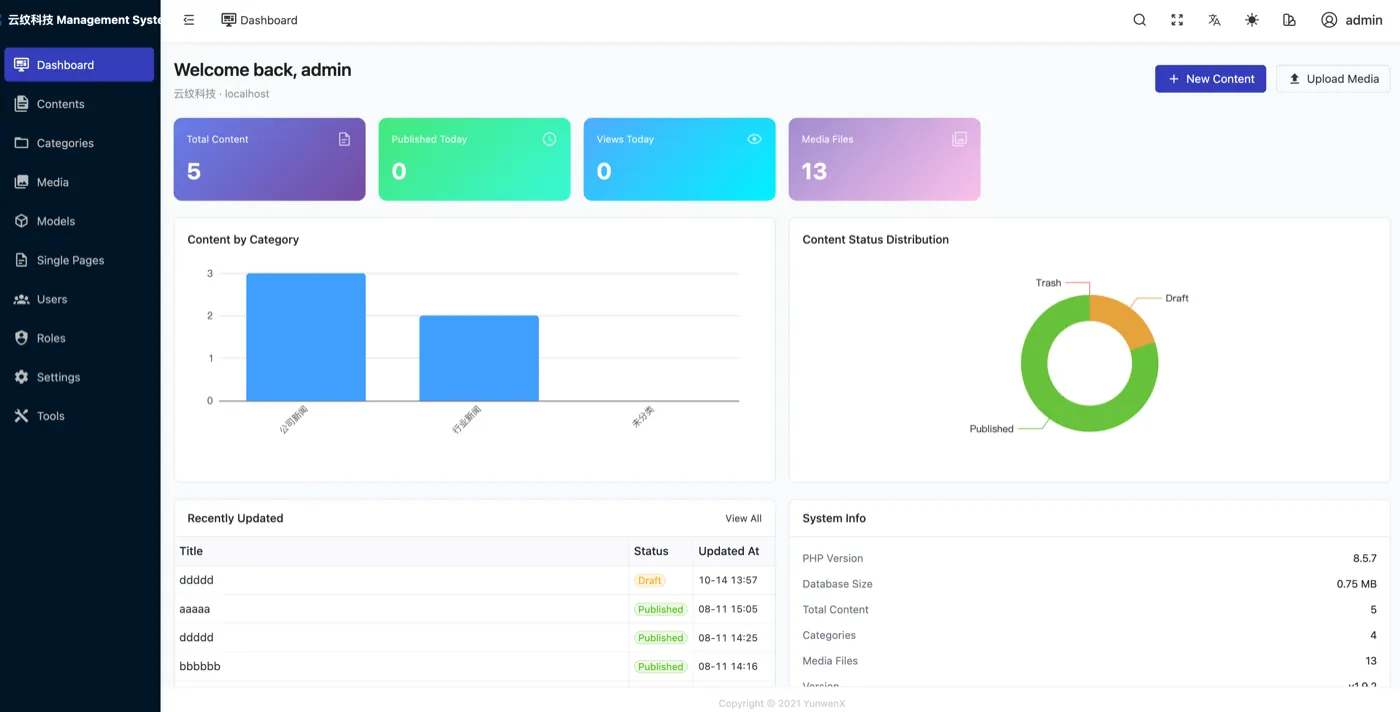Click the New Content button

[x=1210, y=79]
